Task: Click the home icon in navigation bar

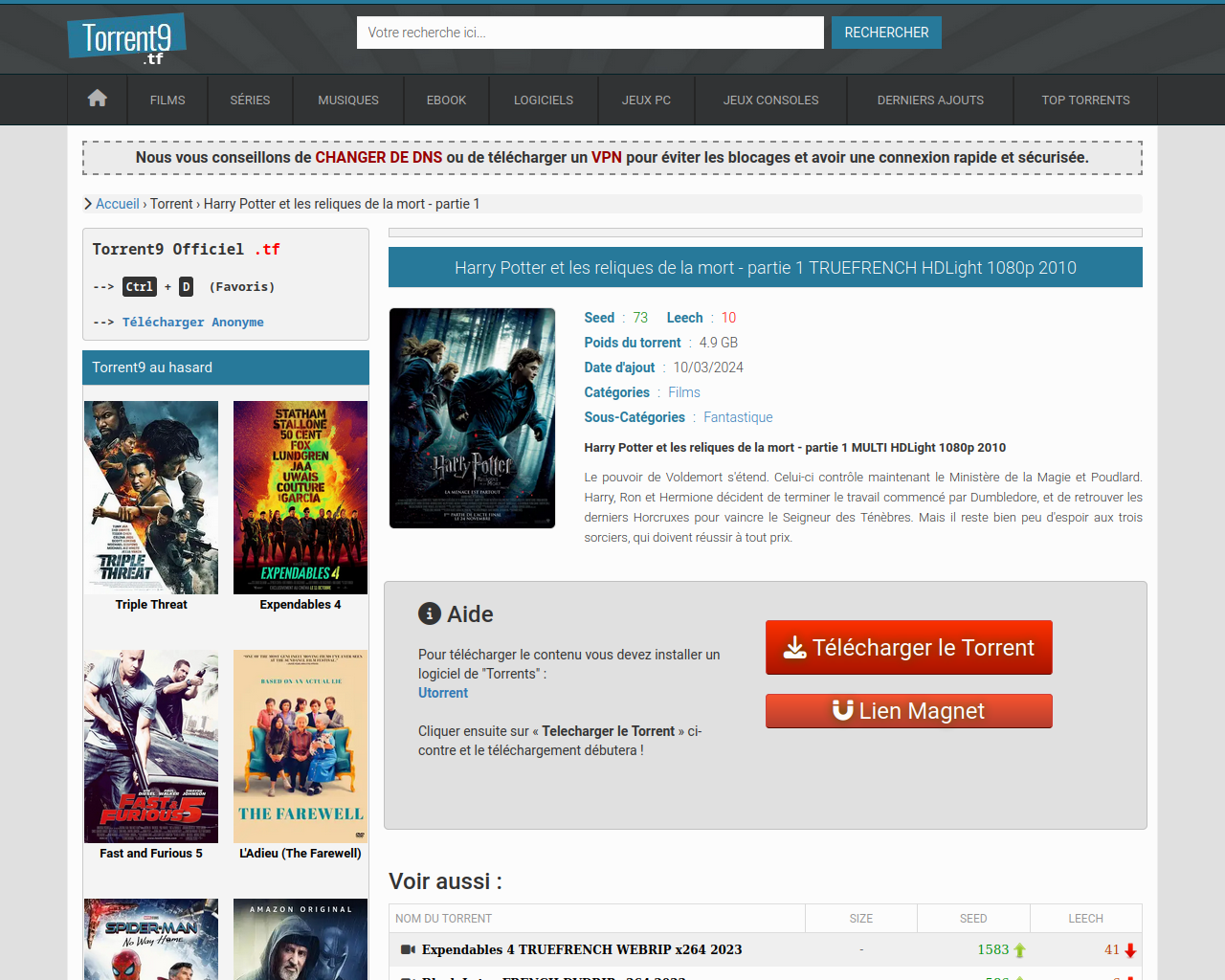Action: 97,99
